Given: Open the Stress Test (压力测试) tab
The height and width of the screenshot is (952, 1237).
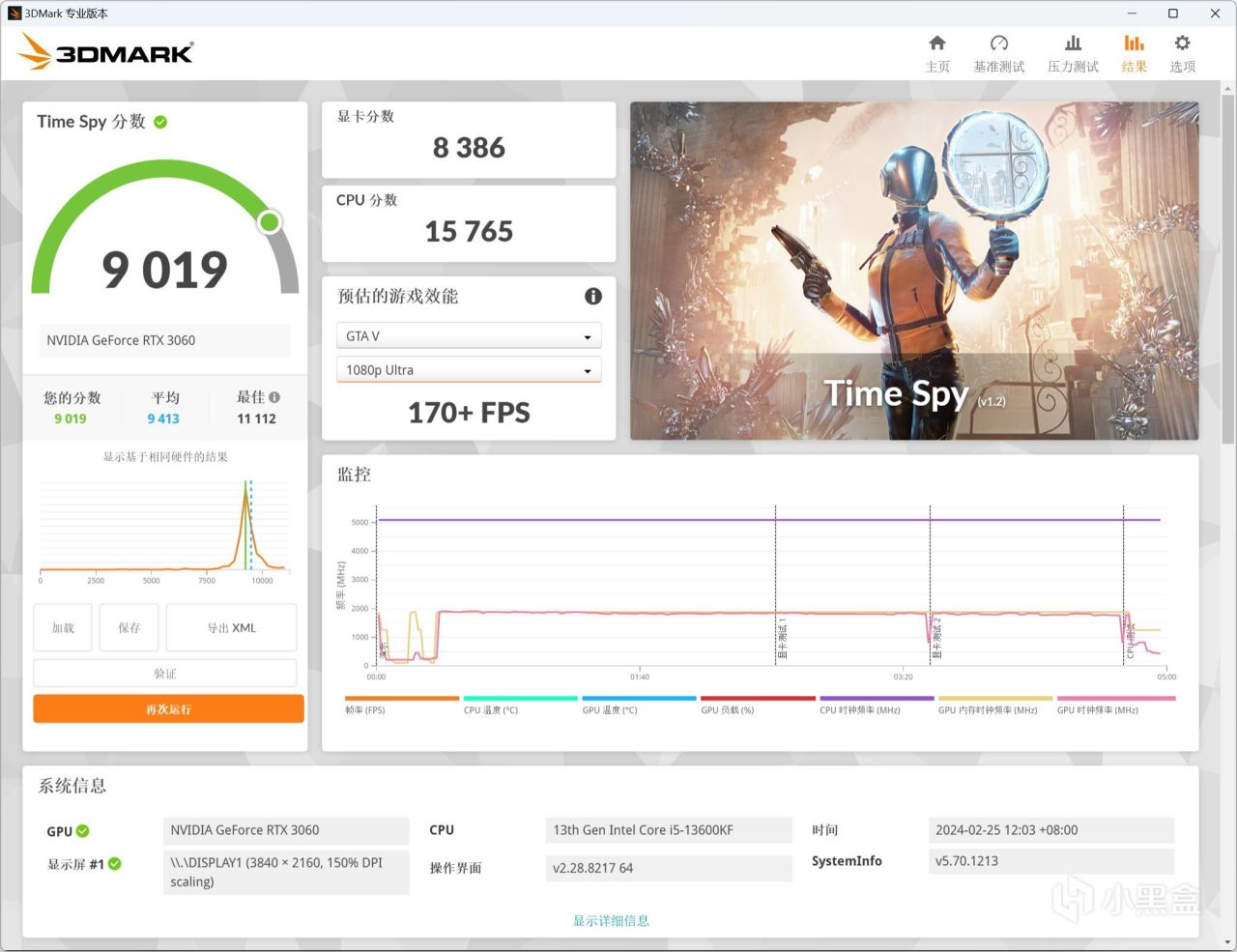Looking at the screenshot, I should coord(1073,53).
